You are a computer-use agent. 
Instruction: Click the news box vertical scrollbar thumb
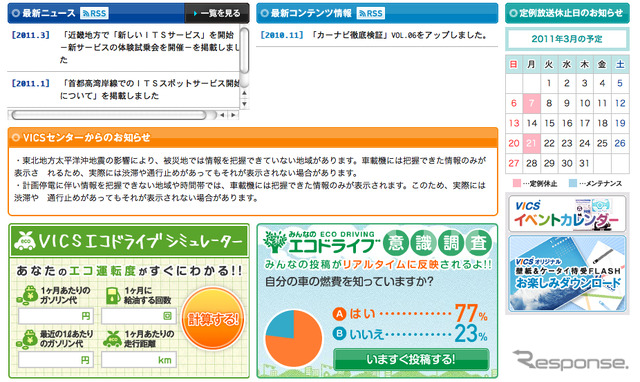(x=244, y=50)
